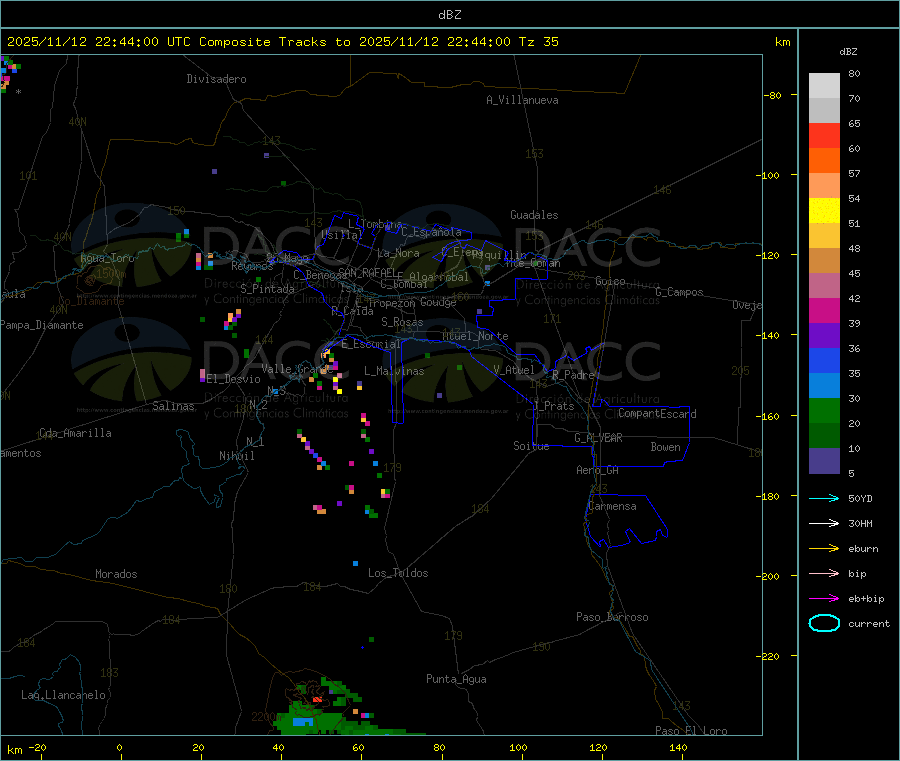Click the dBZ title at top
This screenshot has height=761, width=900.
point(449,15)
